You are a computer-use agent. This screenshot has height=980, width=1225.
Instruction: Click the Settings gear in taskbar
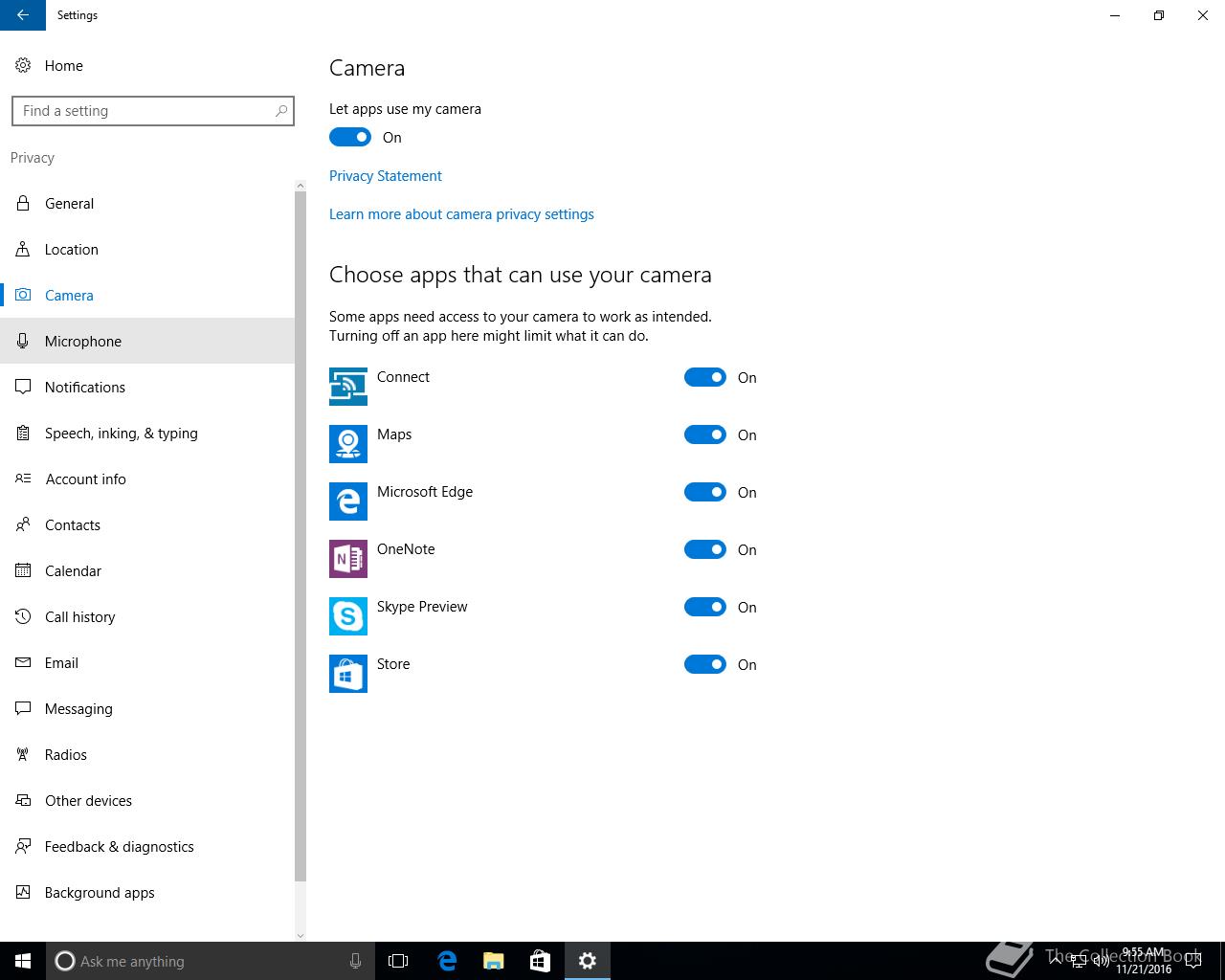[x=588, y=961]
